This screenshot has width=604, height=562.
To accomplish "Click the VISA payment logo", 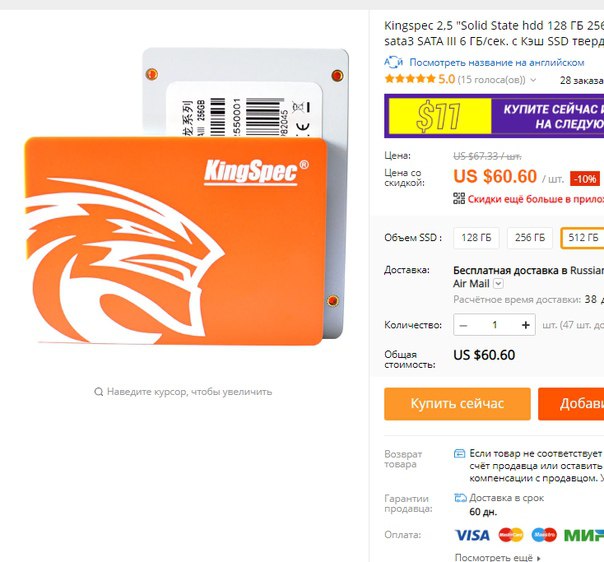I will 472,535.
